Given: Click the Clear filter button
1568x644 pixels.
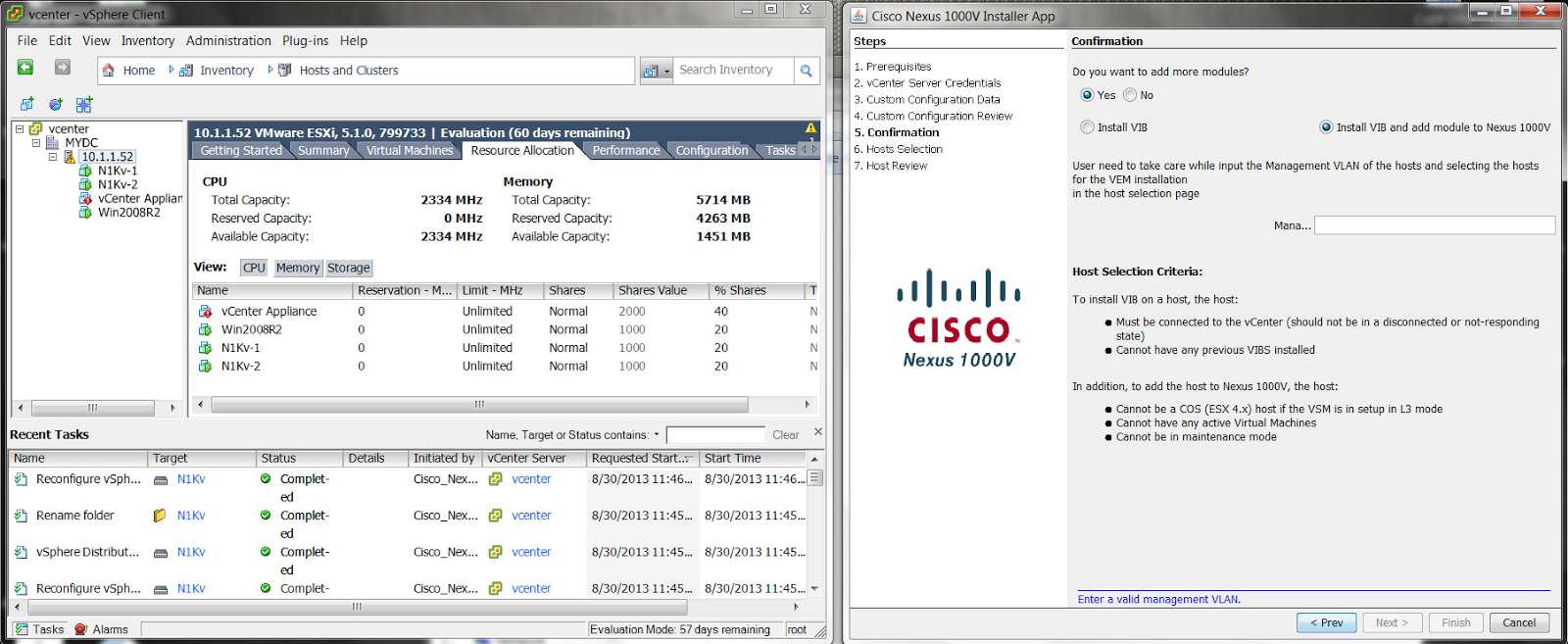Looking at the screenshot, I should click(786, 435).
